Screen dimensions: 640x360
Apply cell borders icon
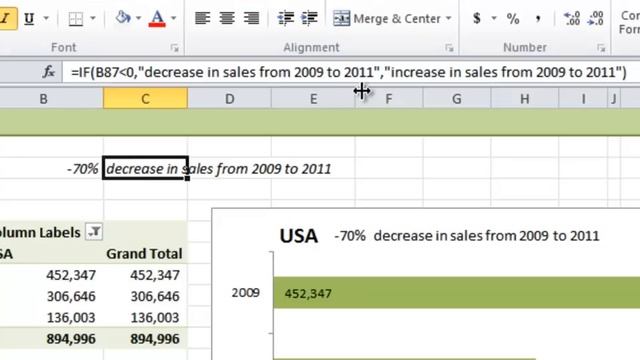point(76,18)
